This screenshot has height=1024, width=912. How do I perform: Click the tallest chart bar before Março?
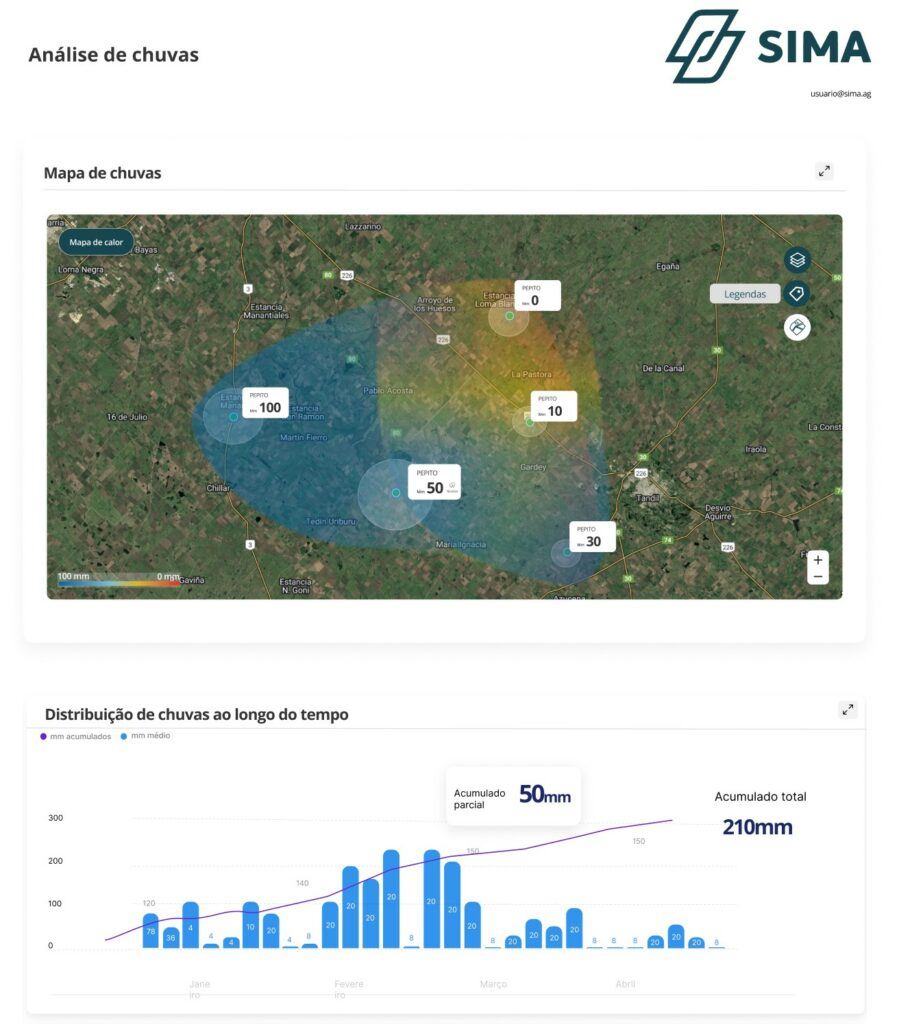pos(391,898)
